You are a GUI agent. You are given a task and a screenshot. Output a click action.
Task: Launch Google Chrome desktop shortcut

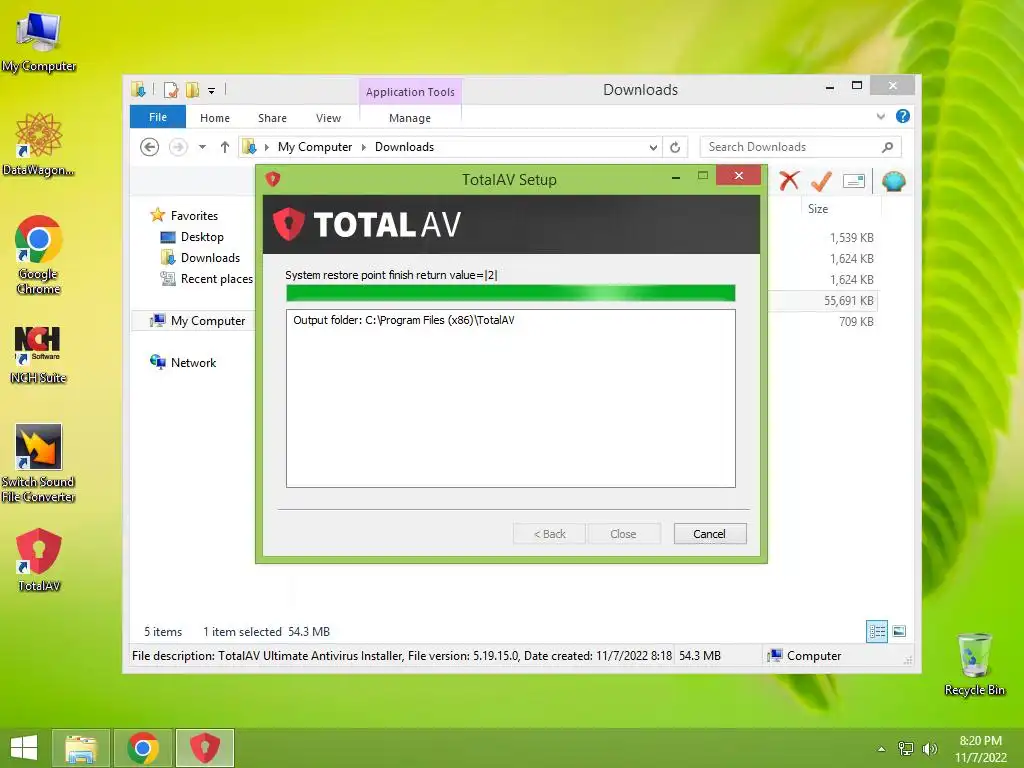tap(39, 254)
